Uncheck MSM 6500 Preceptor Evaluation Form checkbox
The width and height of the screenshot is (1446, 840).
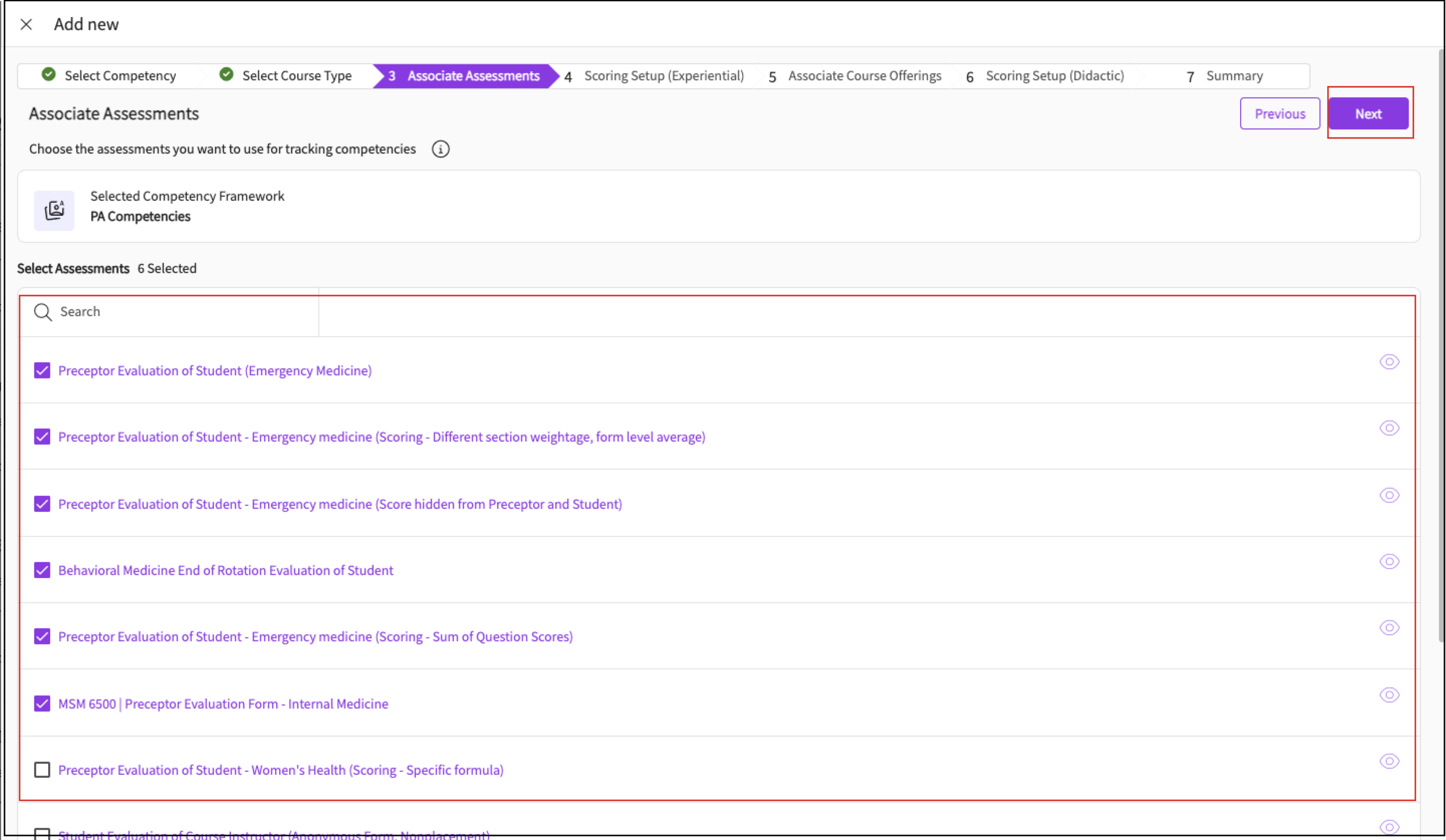[x=42, y=704]
